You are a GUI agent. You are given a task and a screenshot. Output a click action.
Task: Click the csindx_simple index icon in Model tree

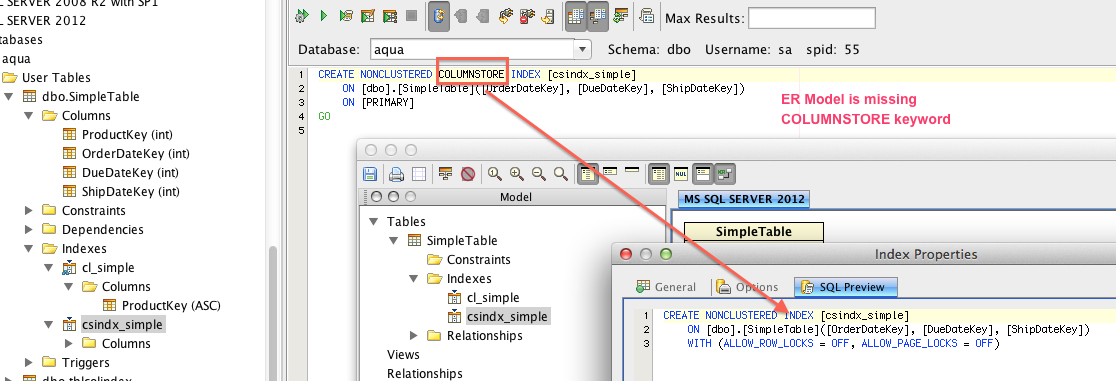453,316
